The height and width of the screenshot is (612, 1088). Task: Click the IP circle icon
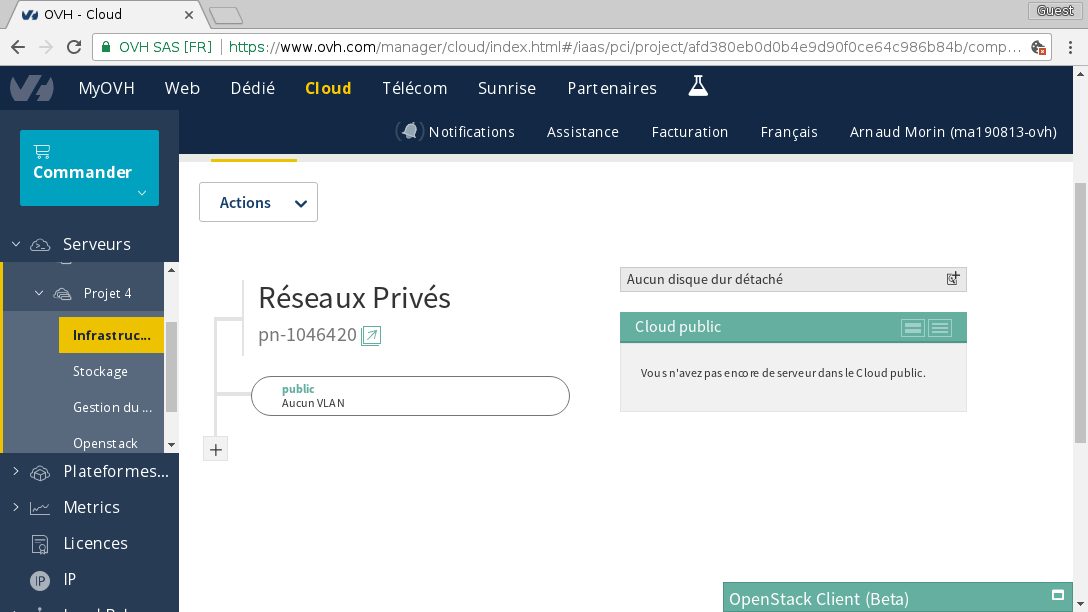tap(40, 580)
